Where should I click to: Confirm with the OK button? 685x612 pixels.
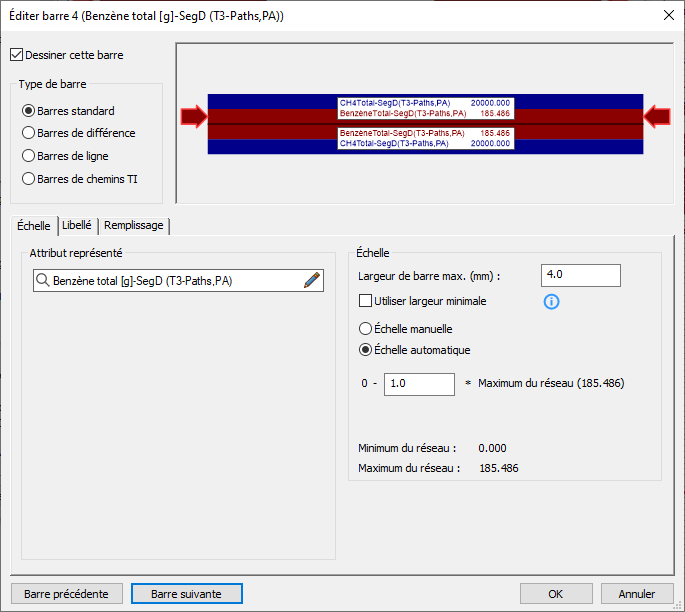[555, 593]
